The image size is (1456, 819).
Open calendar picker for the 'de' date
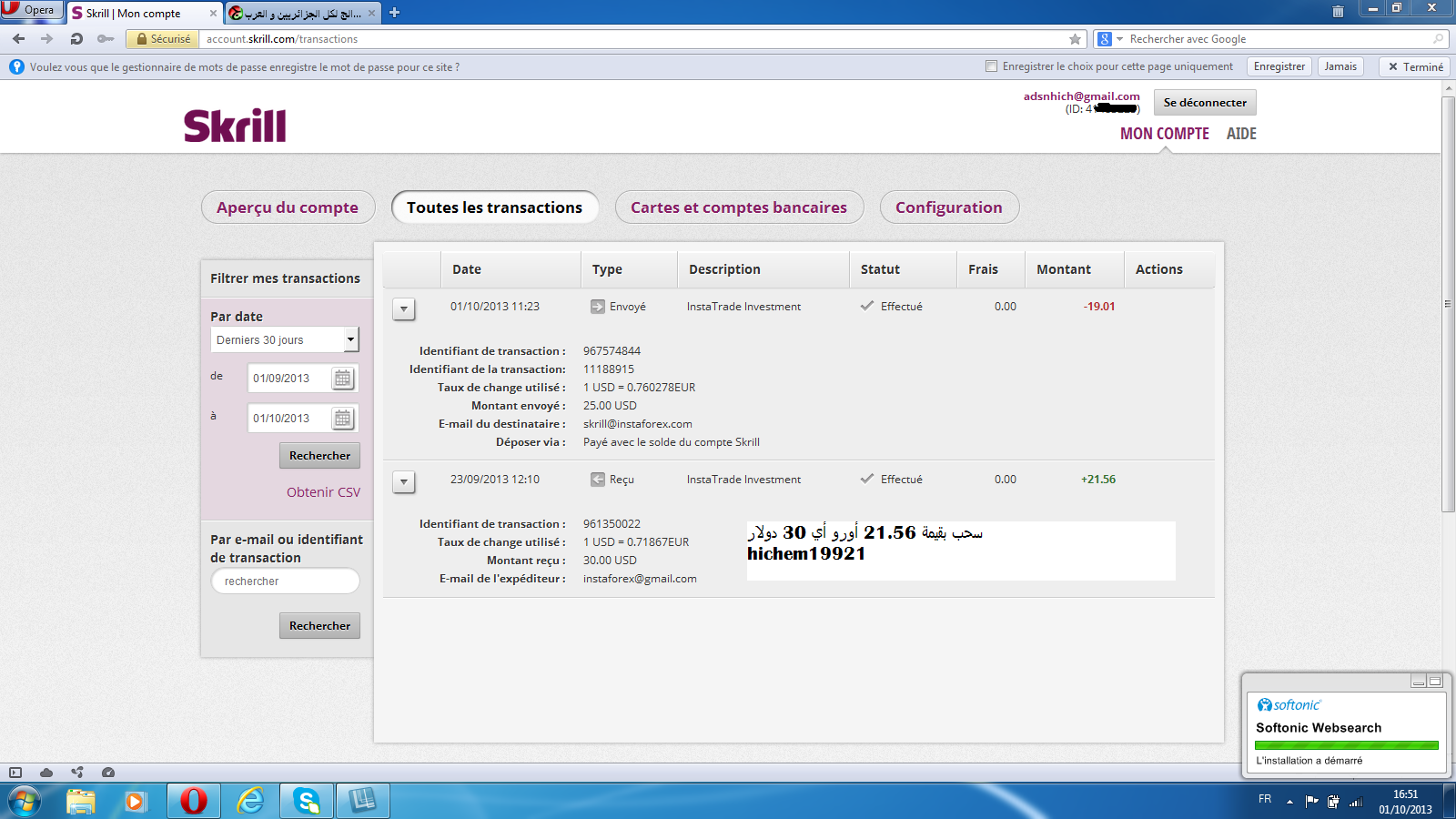[x=343, y=379]
